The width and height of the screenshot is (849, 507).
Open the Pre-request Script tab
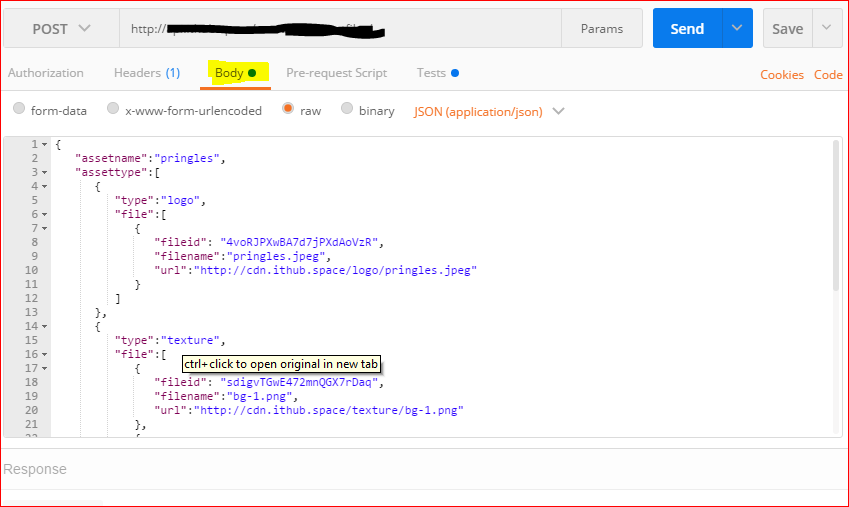click(x=336, y=73)
